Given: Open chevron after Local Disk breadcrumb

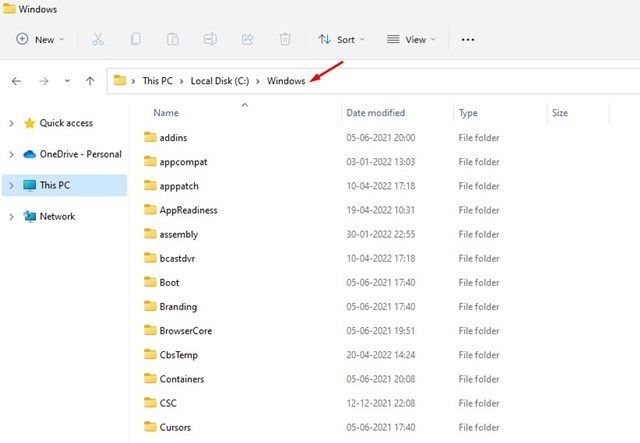Looking at the screenshot, I should (x=258, y=81).
